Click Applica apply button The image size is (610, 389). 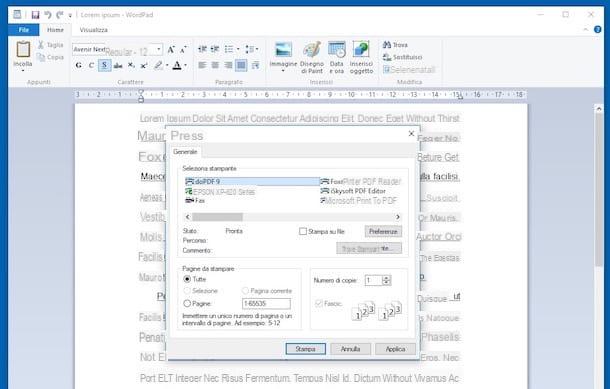(x=396, y=349)
